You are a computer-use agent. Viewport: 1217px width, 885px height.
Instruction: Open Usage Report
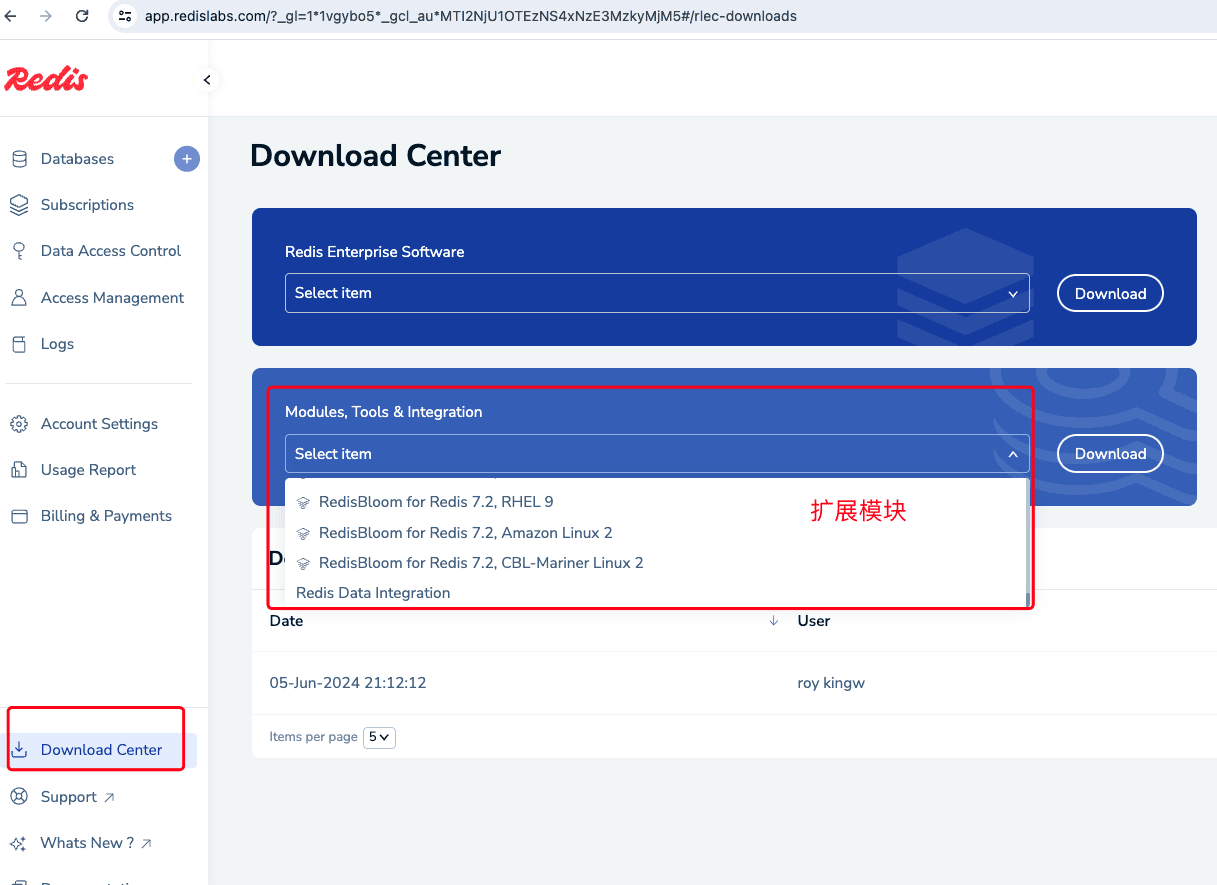pos(88,470)
